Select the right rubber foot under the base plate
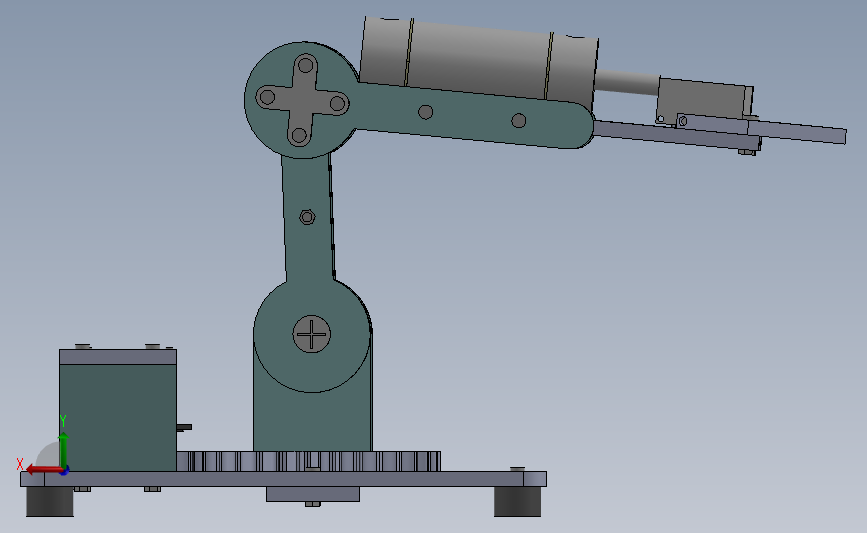This screenshot has width=867, height=533. 518,501
